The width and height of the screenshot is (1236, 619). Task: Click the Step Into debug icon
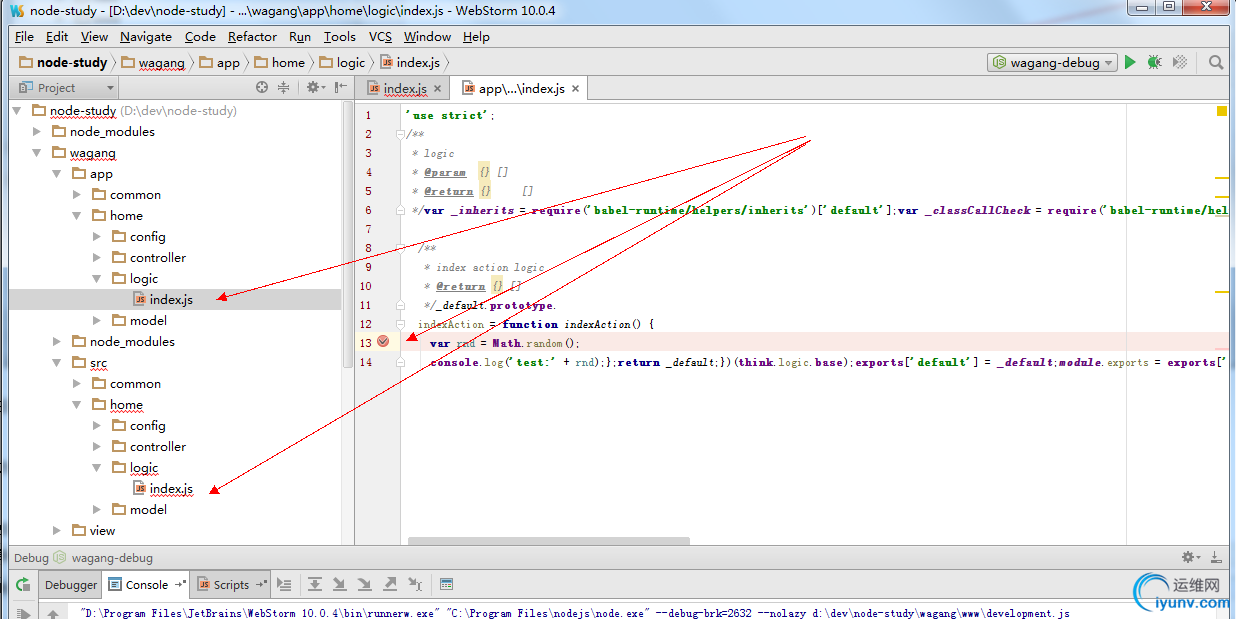pos(340,585)
